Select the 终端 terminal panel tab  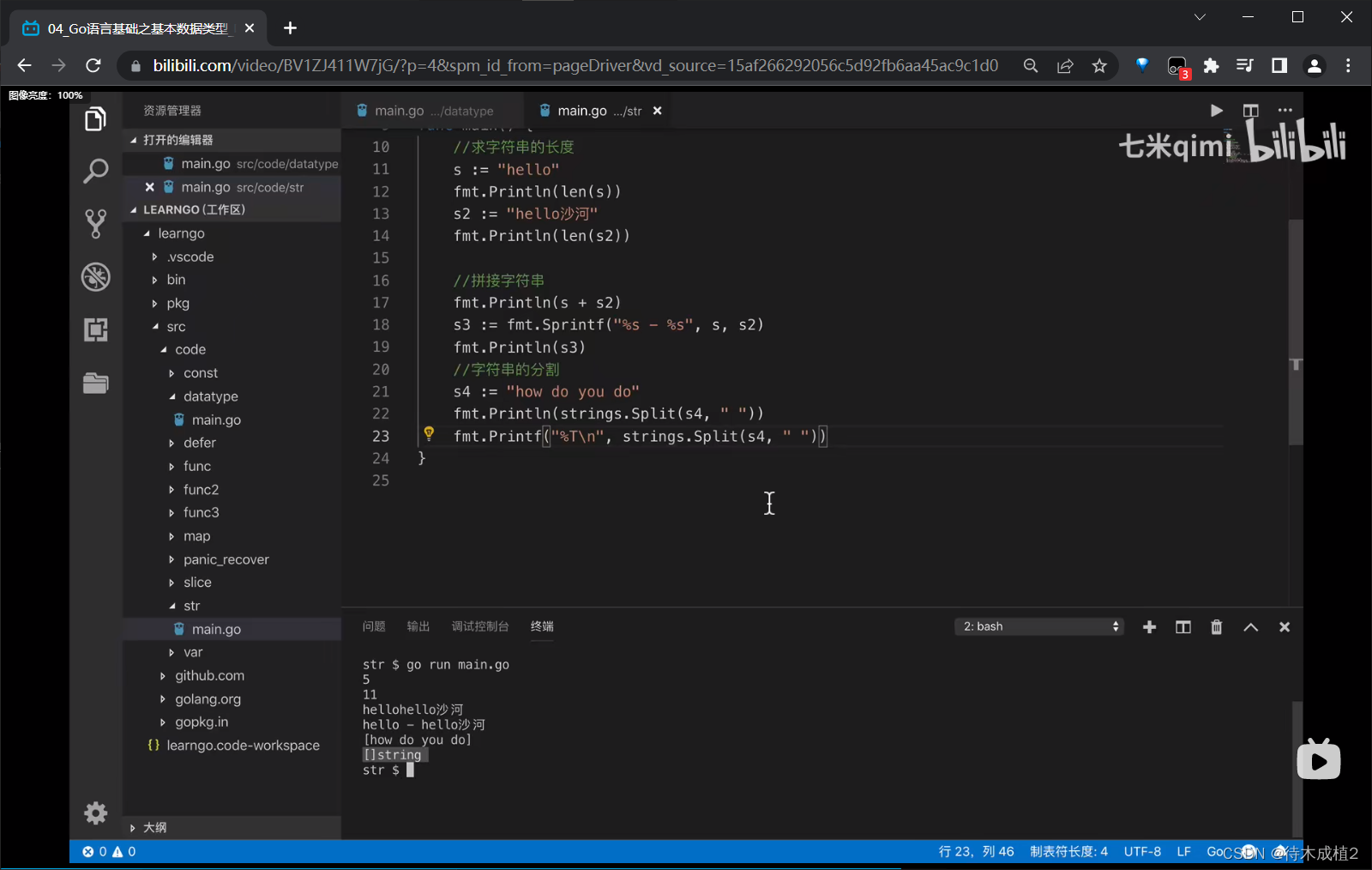pos(542,626)
